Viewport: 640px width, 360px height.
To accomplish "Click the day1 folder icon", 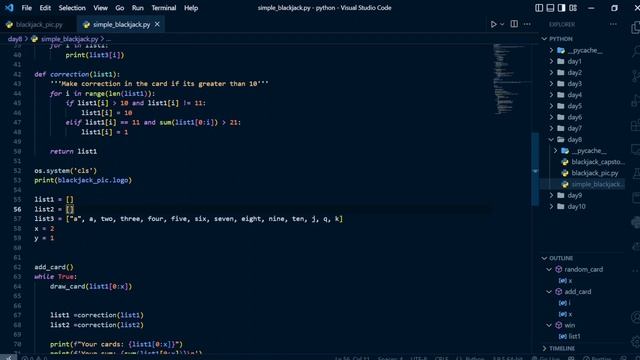I will point(561,61).
